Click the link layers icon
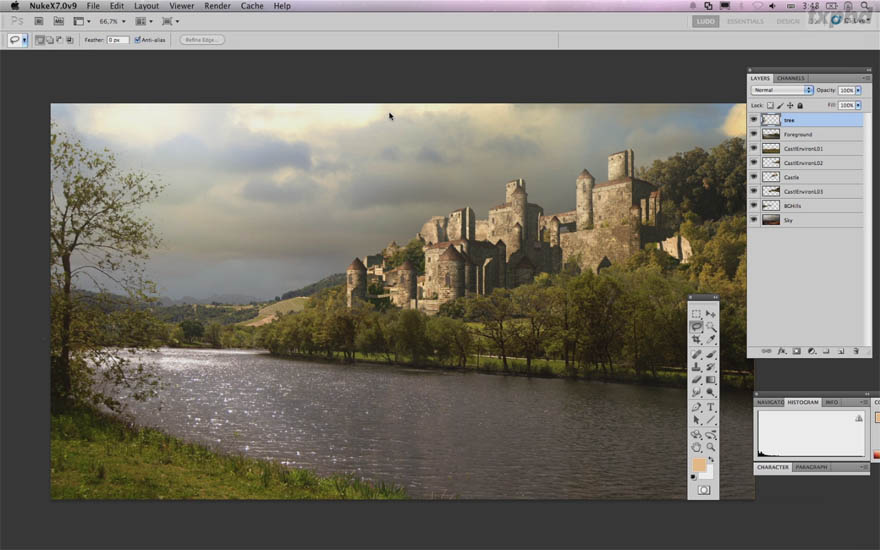The height and width of the screenshot is (550, 880). (x=766, y=351)
